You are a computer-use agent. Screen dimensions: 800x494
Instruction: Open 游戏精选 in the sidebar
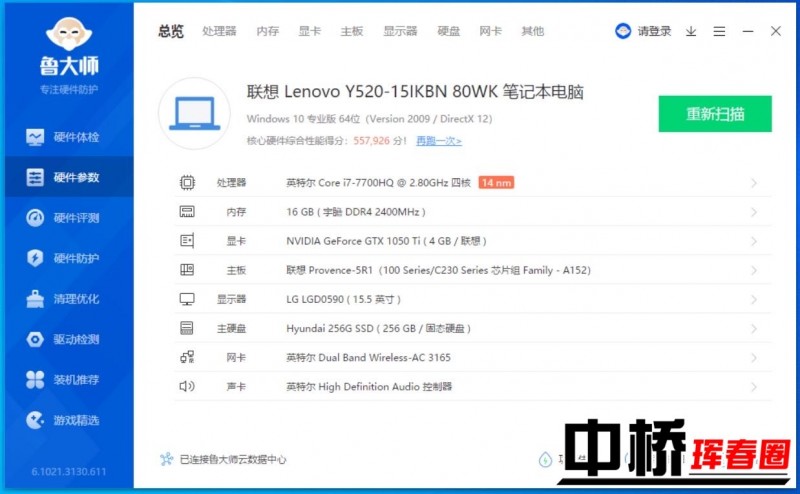click(67, 420)
